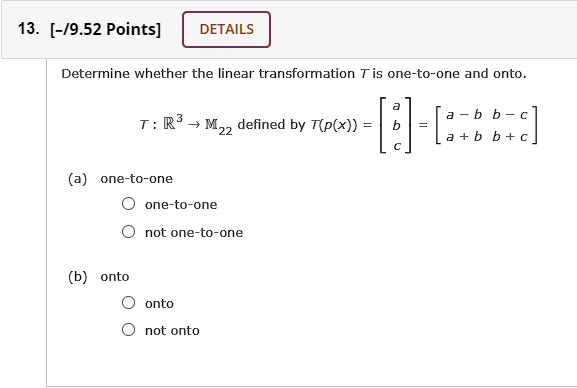This screenshot has height=388, width=577.
Task: Select the "not one-to-one" radio button
Action: coord(128,232)
